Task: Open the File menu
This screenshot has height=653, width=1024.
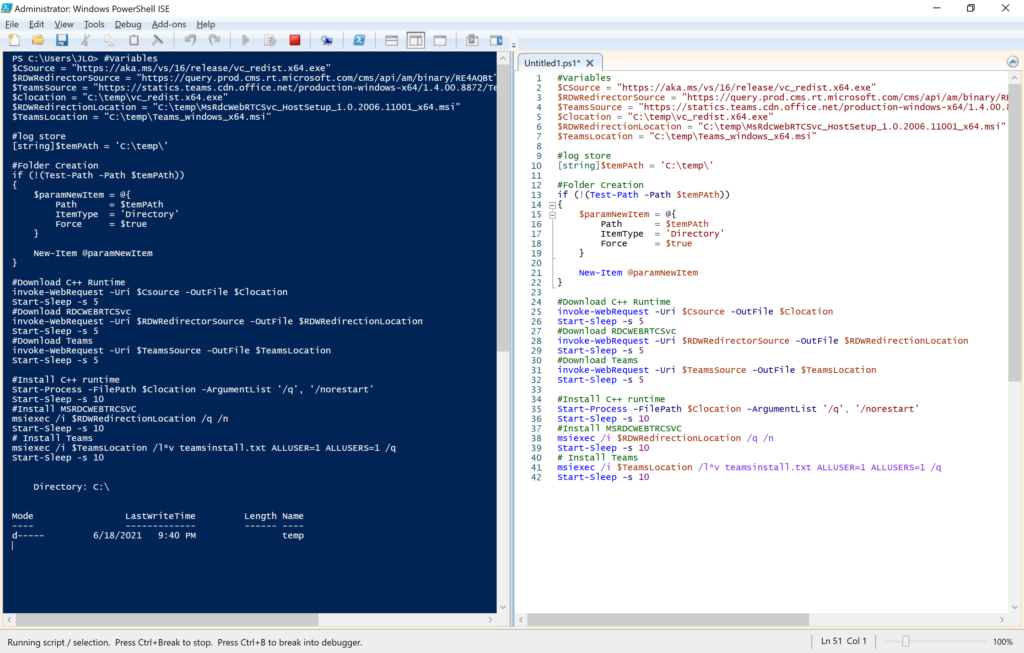Action: tap(12, 24)
